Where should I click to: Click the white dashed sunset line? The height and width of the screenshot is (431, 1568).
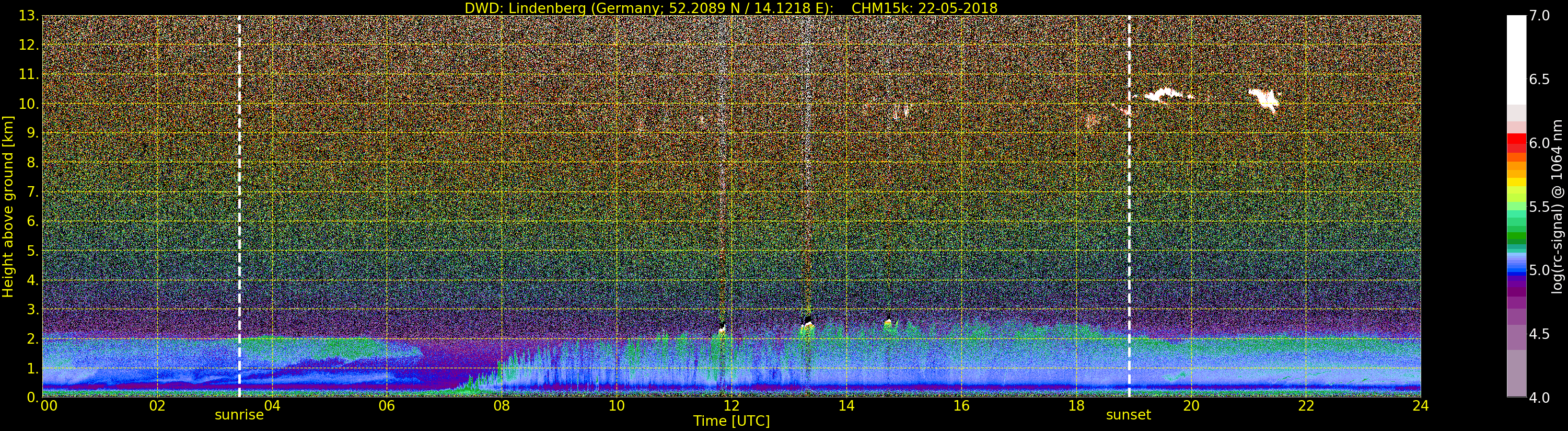[x=1129, y=206]
